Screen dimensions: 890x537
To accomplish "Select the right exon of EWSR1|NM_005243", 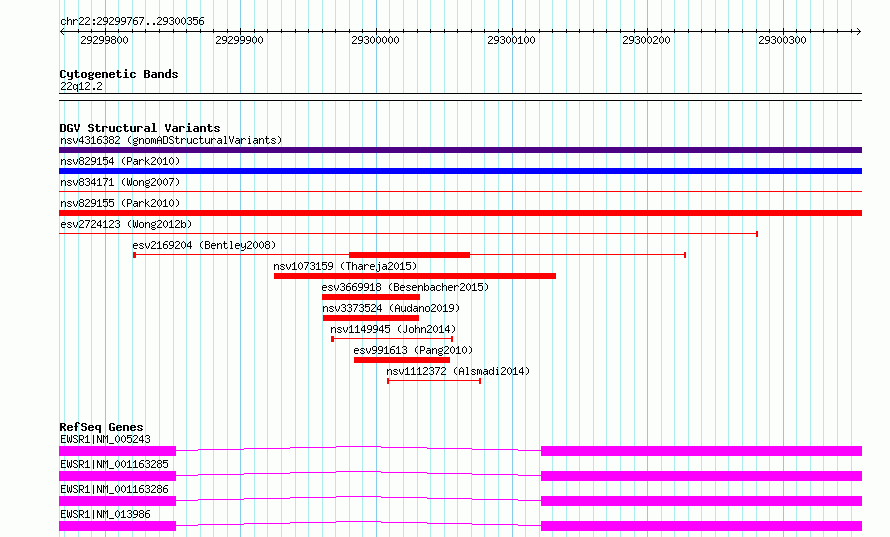I will 702,451.
